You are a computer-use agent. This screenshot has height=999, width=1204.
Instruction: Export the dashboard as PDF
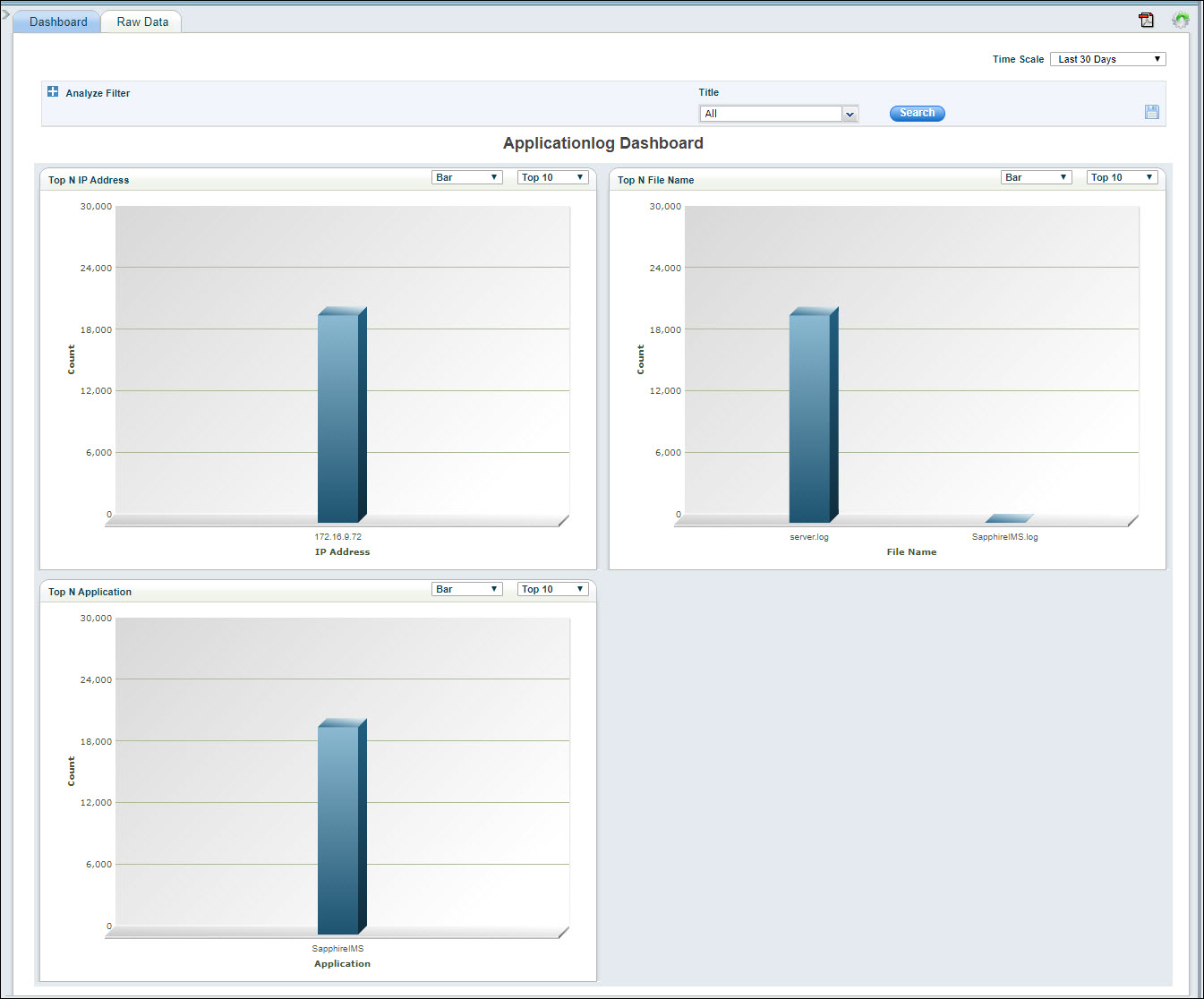[1146, 20]
